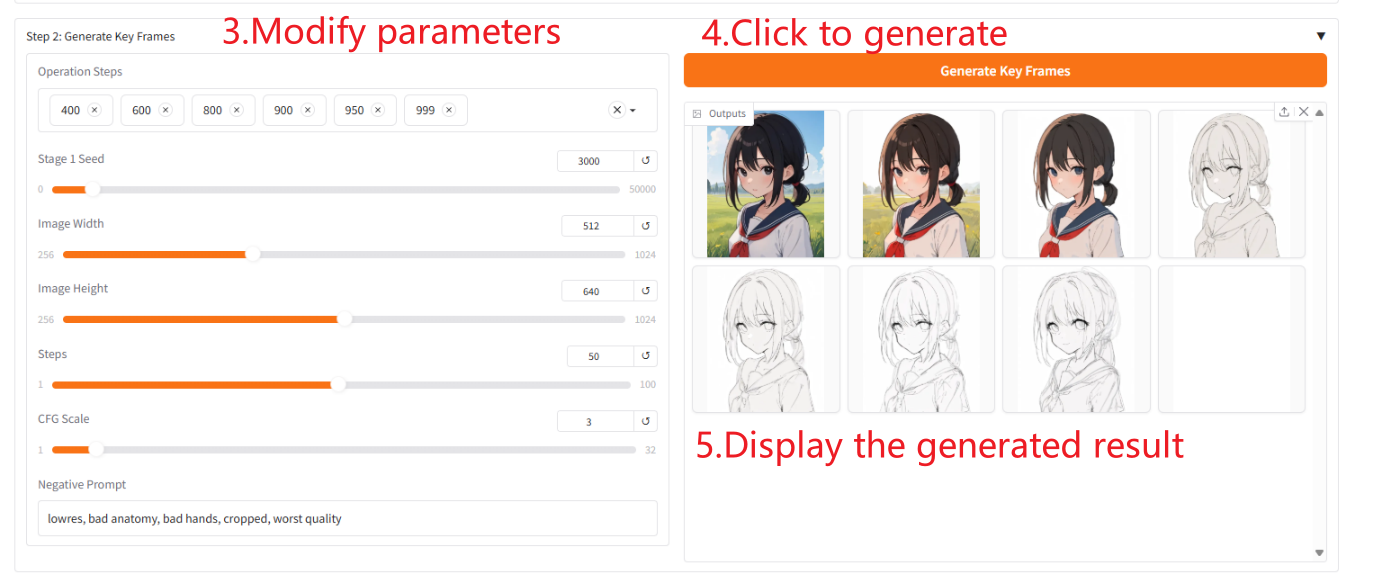This screenshot has height=586, width=1382.
Task: Click Generate Key Frames button
Action: pos(1005,71)
